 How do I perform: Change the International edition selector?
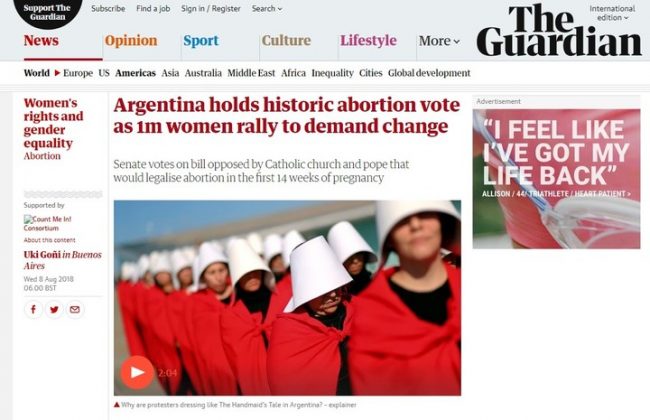612,13
